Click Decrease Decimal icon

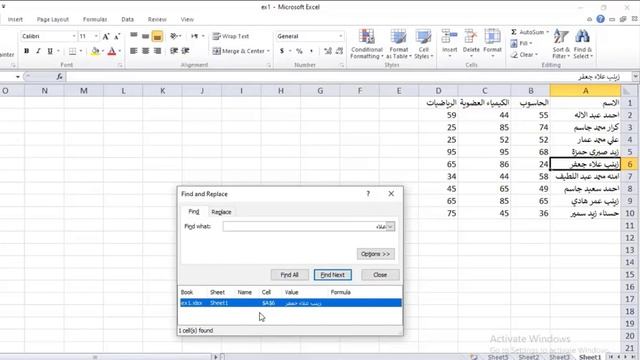(x=339, y=51)
